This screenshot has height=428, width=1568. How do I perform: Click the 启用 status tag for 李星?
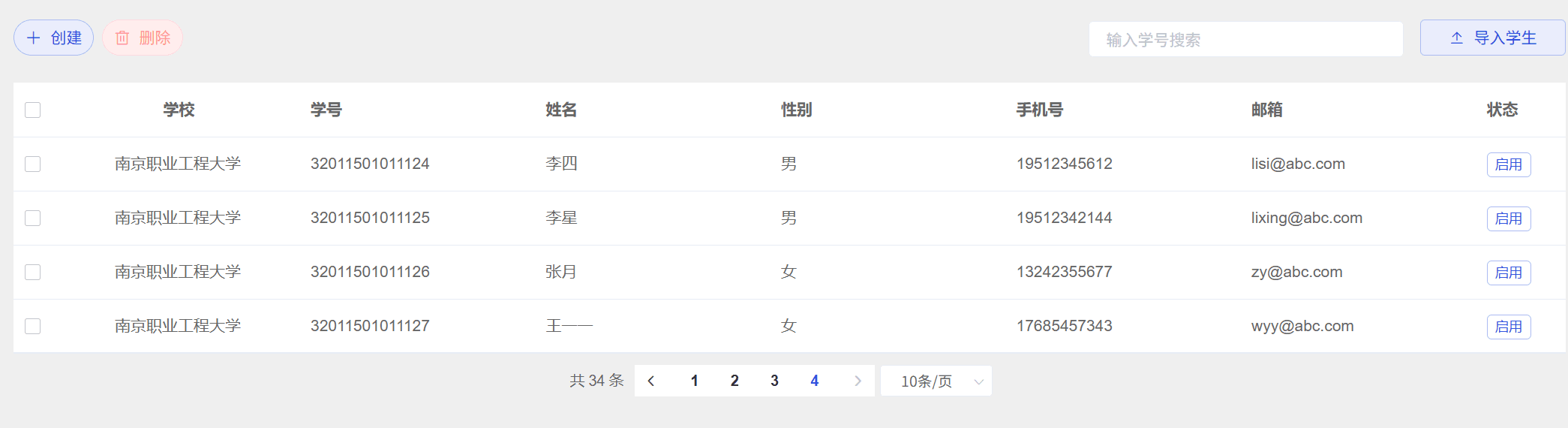click(1508, 219)
